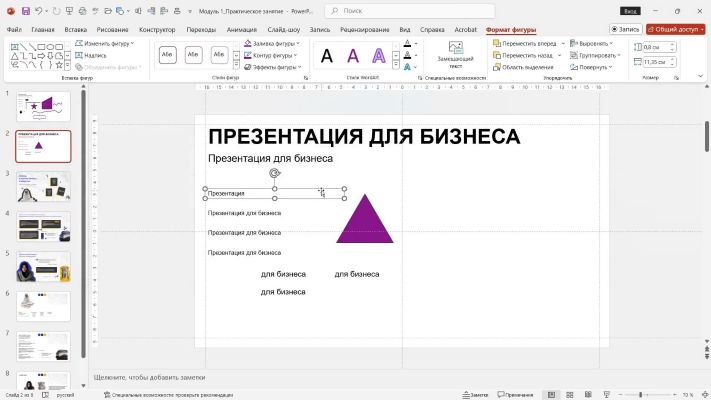Open Контур фигуры outline dropdown
This screenshot has width=711, height=400.
click(x=270, y=55)
